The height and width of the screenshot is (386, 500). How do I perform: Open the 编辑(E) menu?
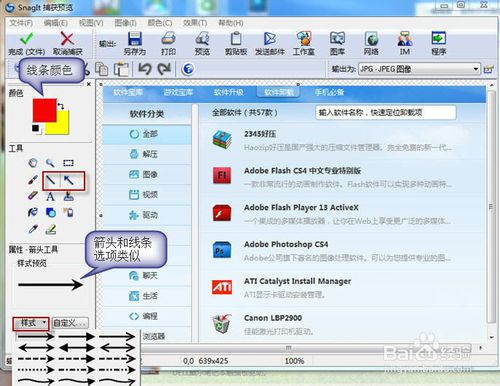click(x=56, y=23)
